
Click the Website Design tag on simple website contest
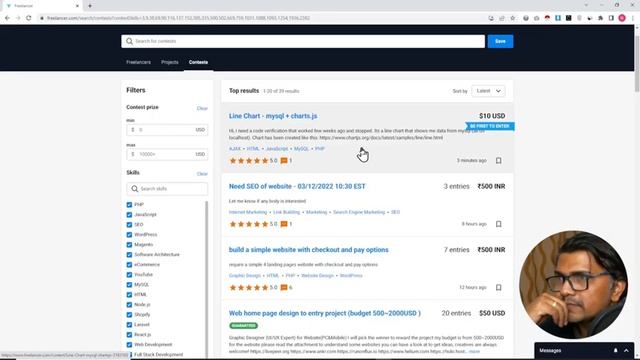click(x=317, y=276)
